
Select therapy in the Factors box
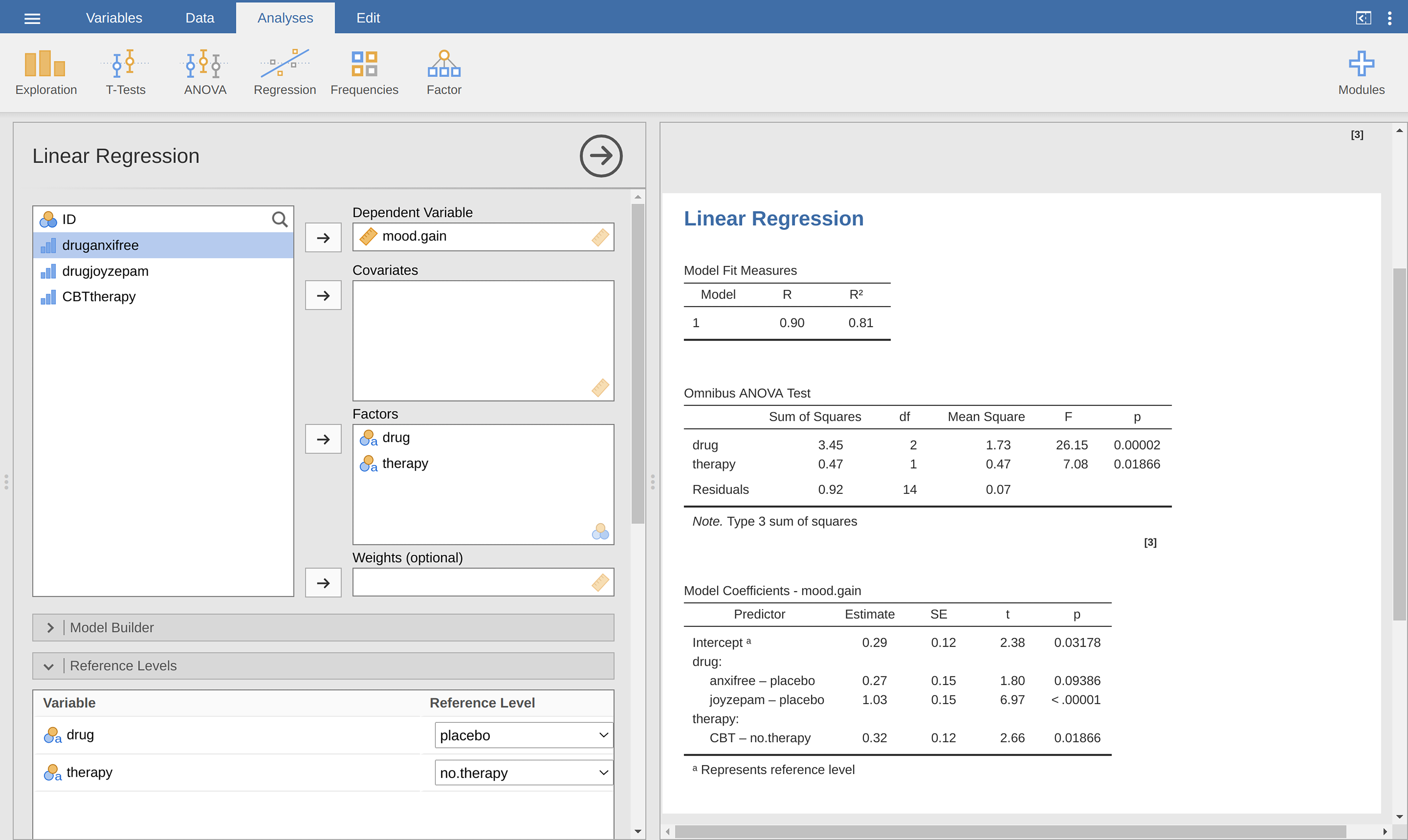[x=483, y=464]
